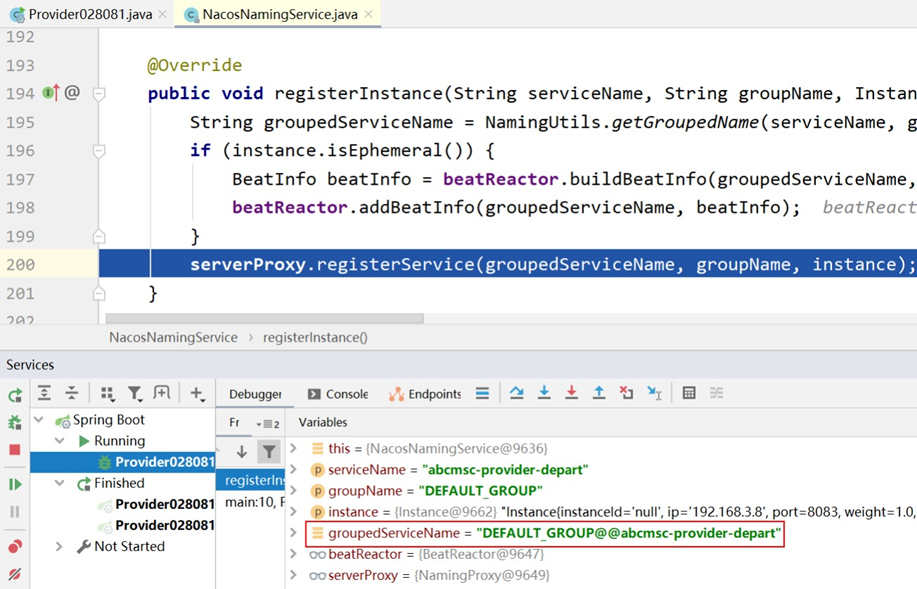The height and width of the screenshot is (589, 917).
Task: Select running Provider028081 service
Action: coord(123,462)
